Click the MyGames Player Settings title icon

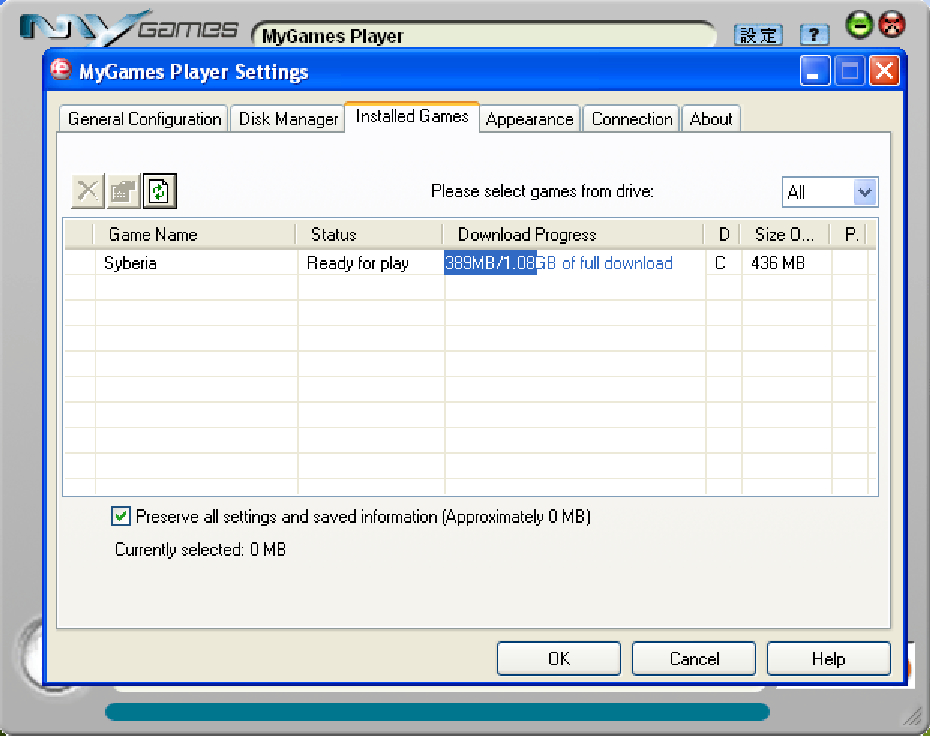[61, 71]
